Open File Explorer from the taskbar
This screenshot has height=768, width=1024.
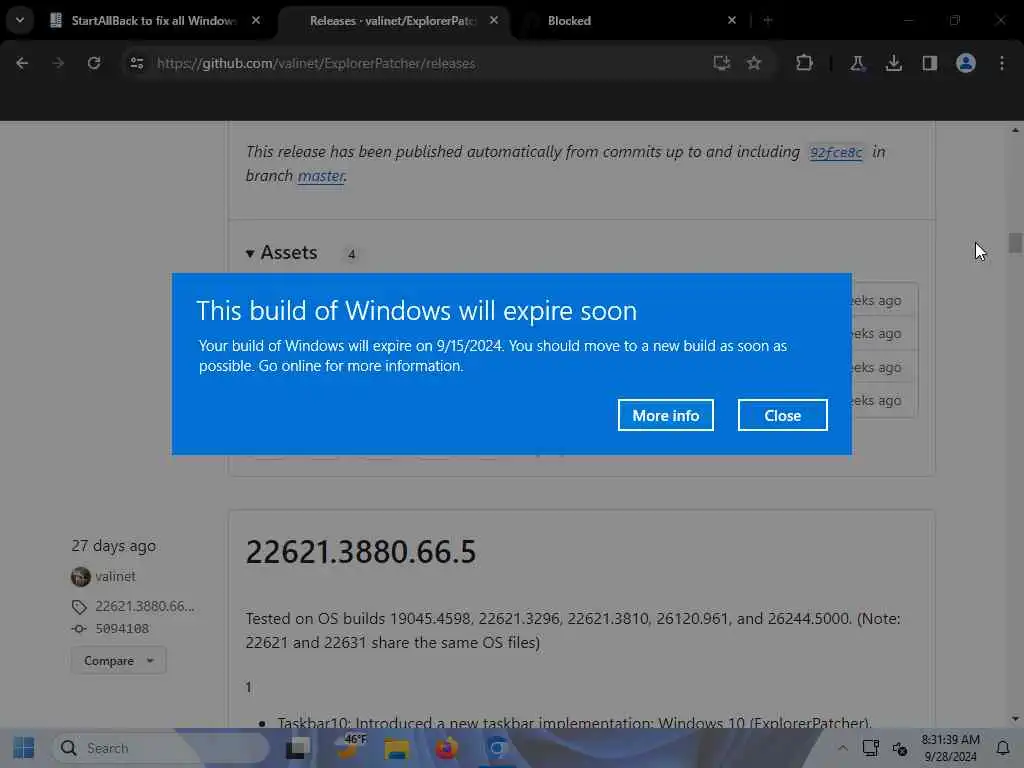click(x=396, y=748)
